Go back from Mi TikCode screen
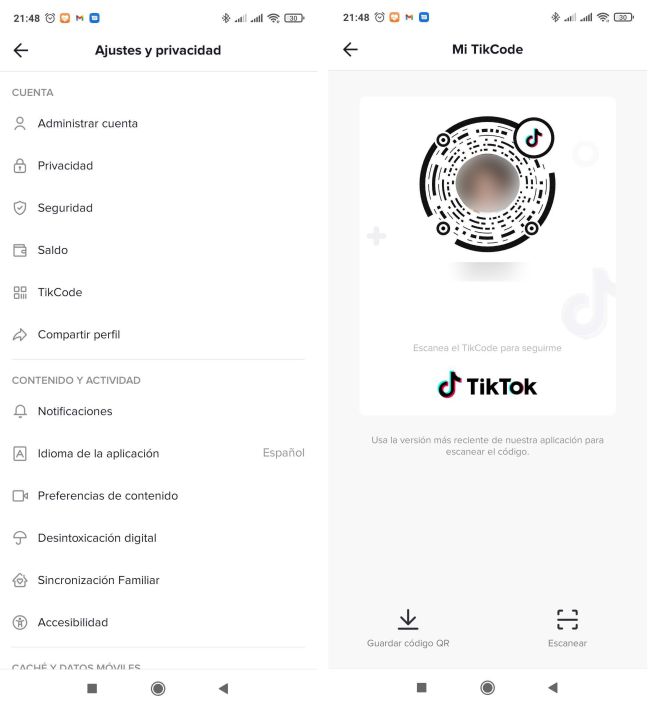 tap(350, 49)
